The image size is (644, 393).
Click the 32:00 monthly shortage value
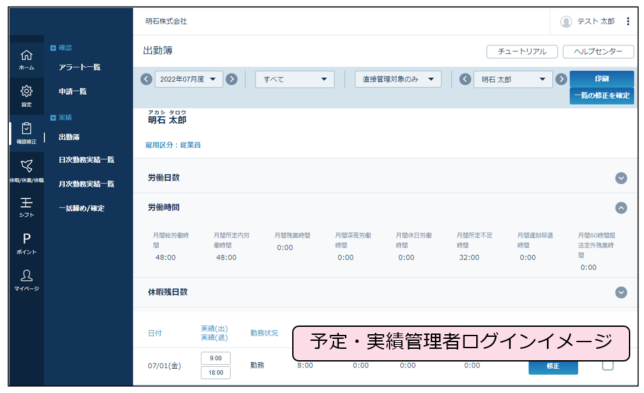pyautogui.click(x=469, y=257)
